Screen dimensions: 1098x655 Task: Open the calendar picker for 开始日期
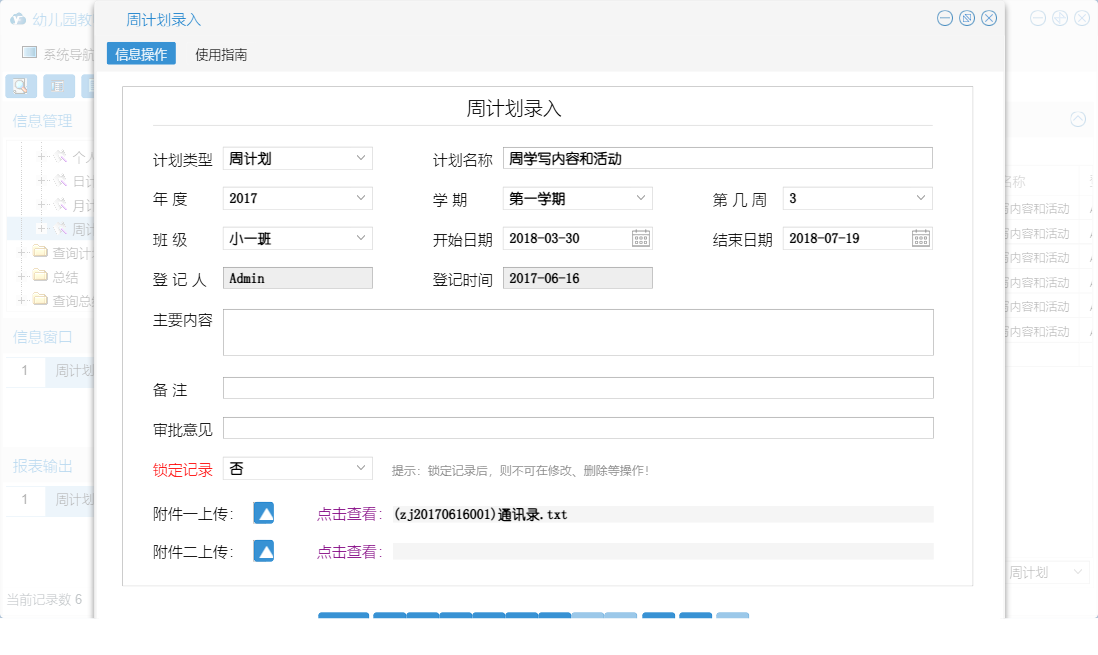click(638, 237)
